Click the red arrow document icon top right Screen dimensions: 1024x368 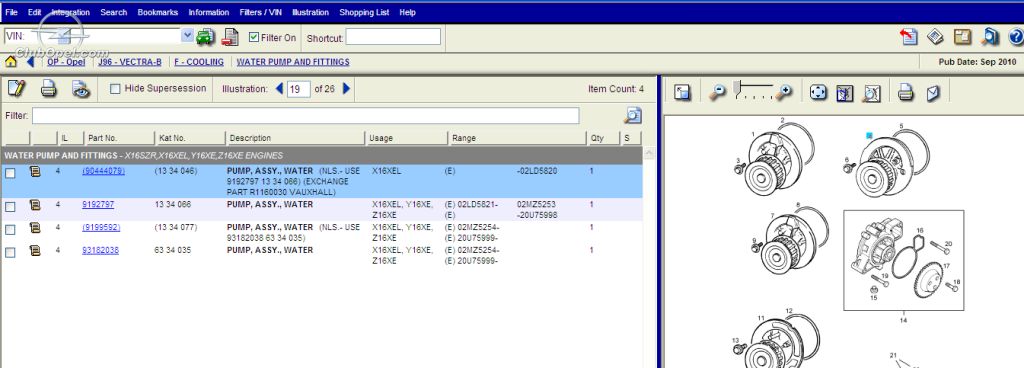click(x=908, y=37)
